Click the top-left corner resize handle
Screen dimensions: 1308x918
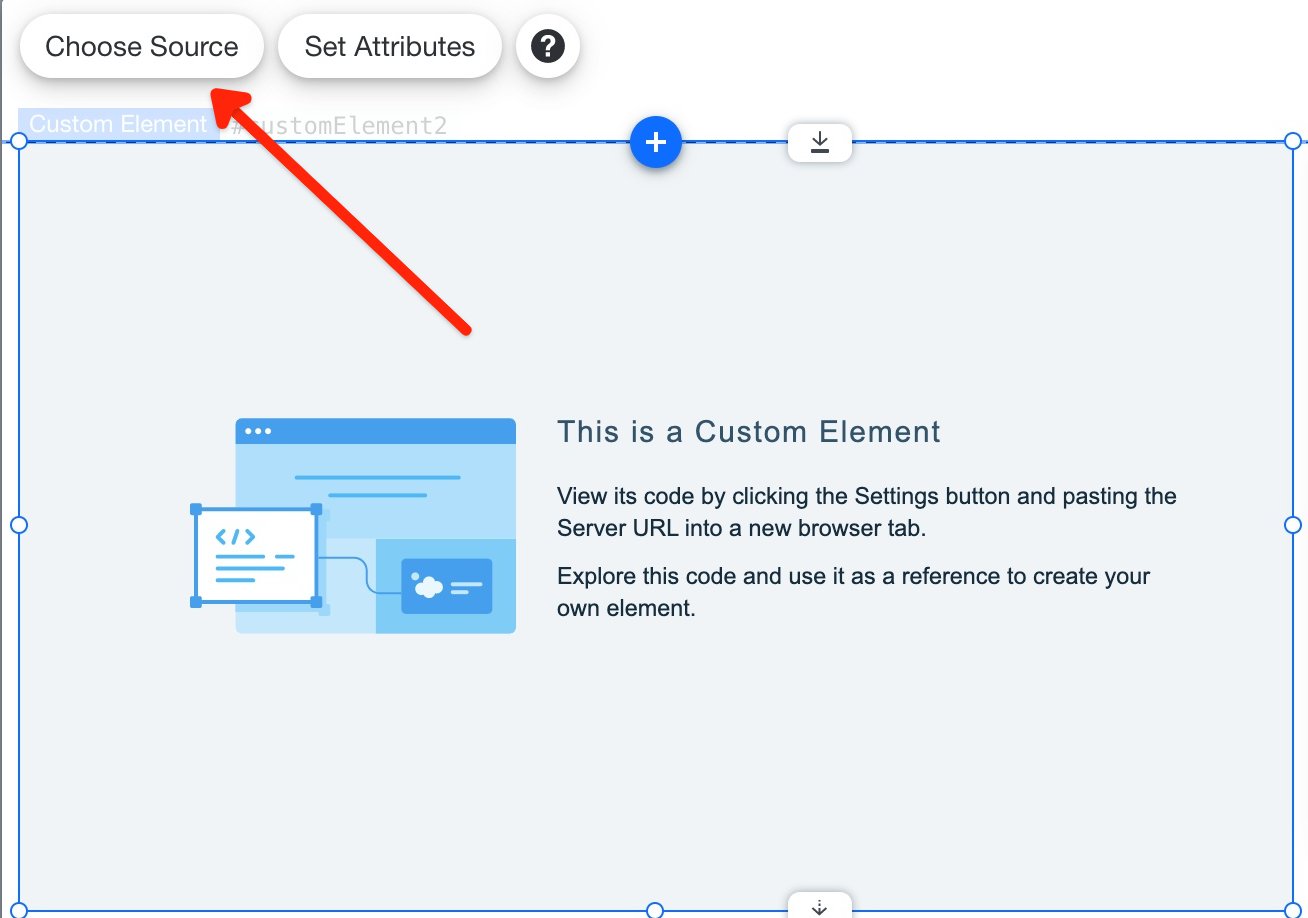(x=18, y=141)
